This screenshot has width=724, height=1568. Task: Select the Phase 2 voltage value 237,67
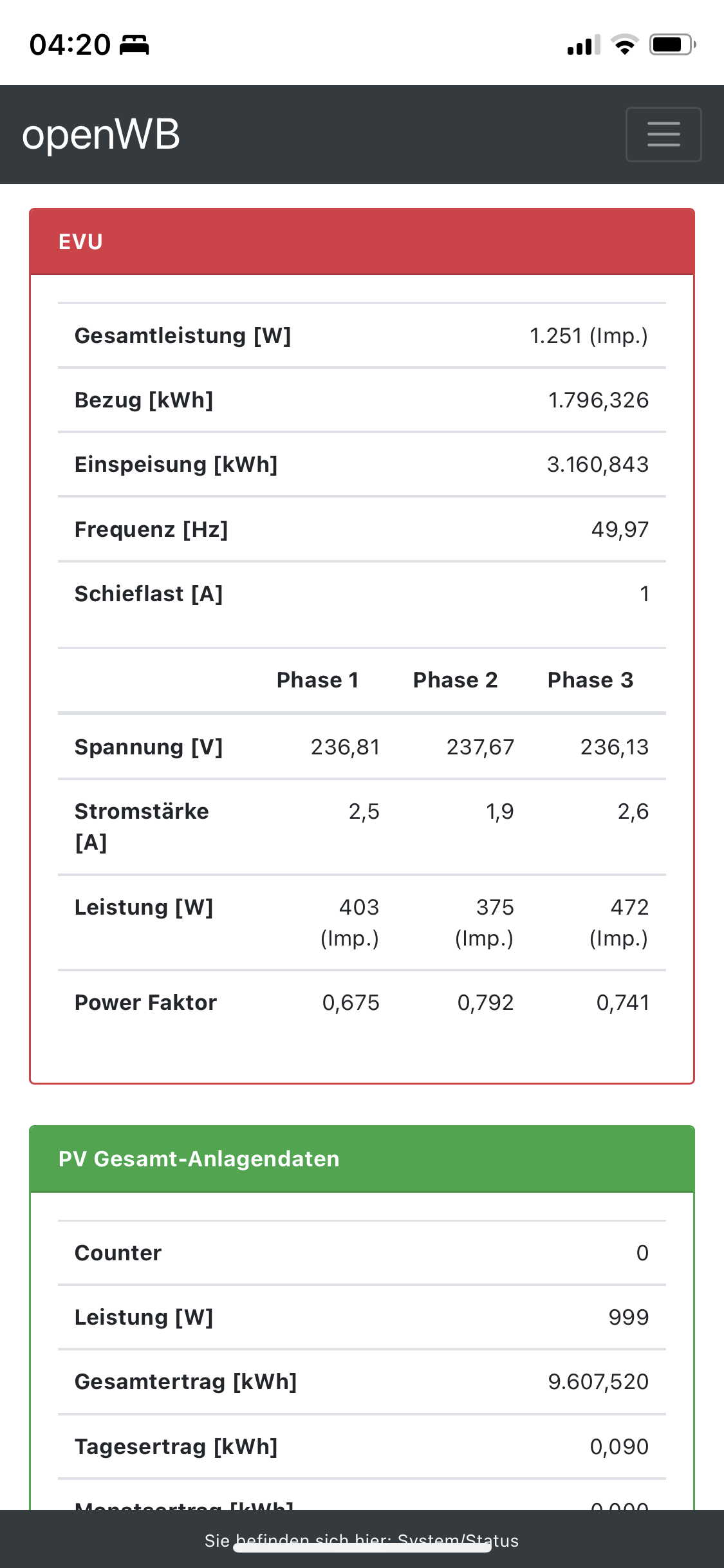click(x=480, y=747)
